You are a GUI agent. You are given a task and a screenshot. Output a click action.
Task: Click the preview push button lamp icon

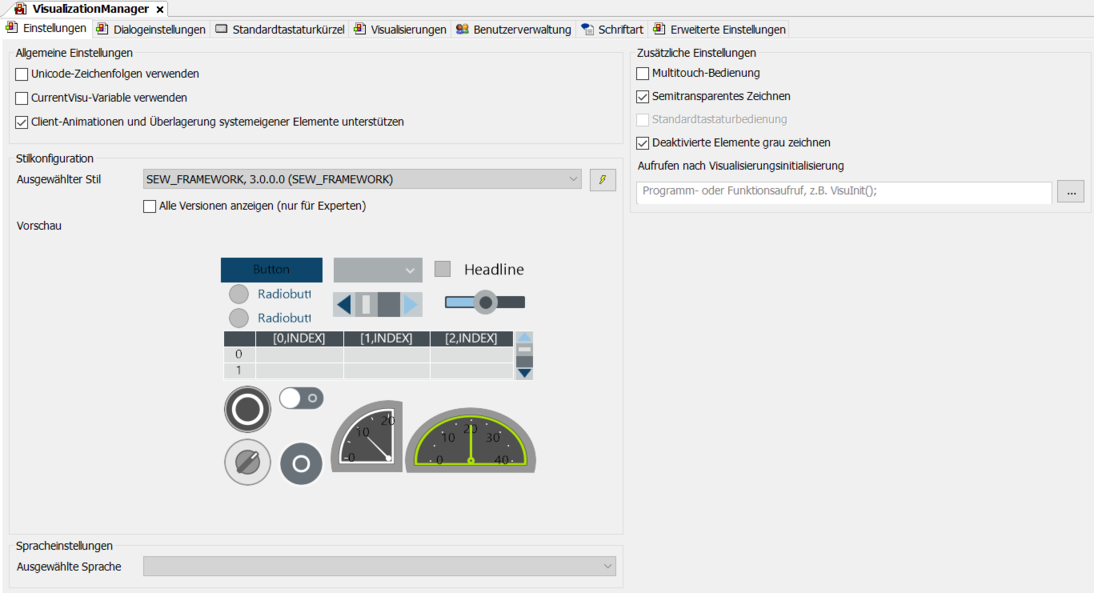click(247, 409)
